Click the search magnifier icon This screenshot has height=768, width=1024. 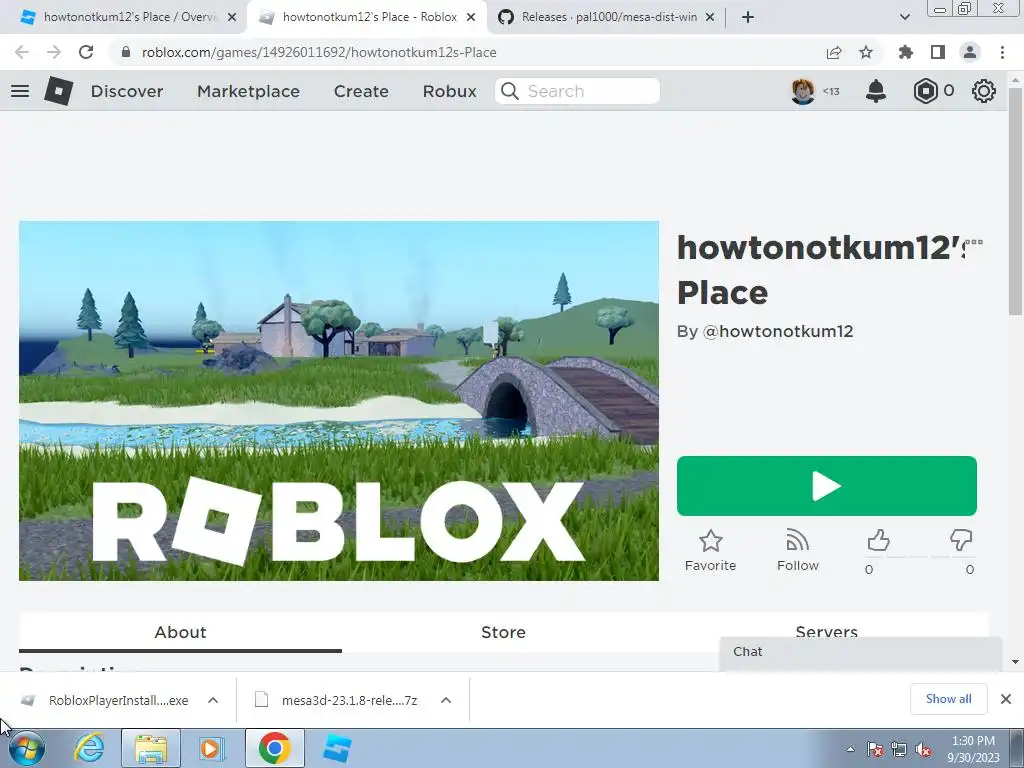510,91
